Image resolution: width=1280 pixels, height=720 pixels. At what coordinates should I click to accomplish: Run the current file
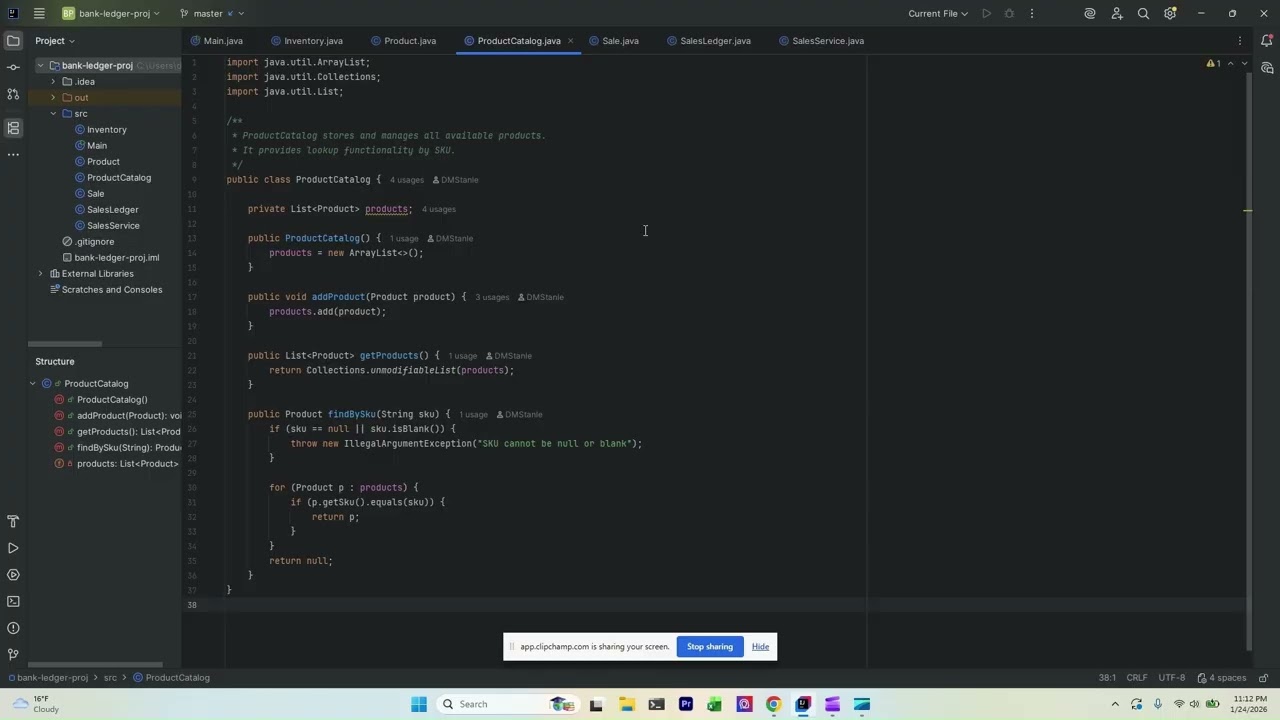pyautogui.click(x=986, y=13)
